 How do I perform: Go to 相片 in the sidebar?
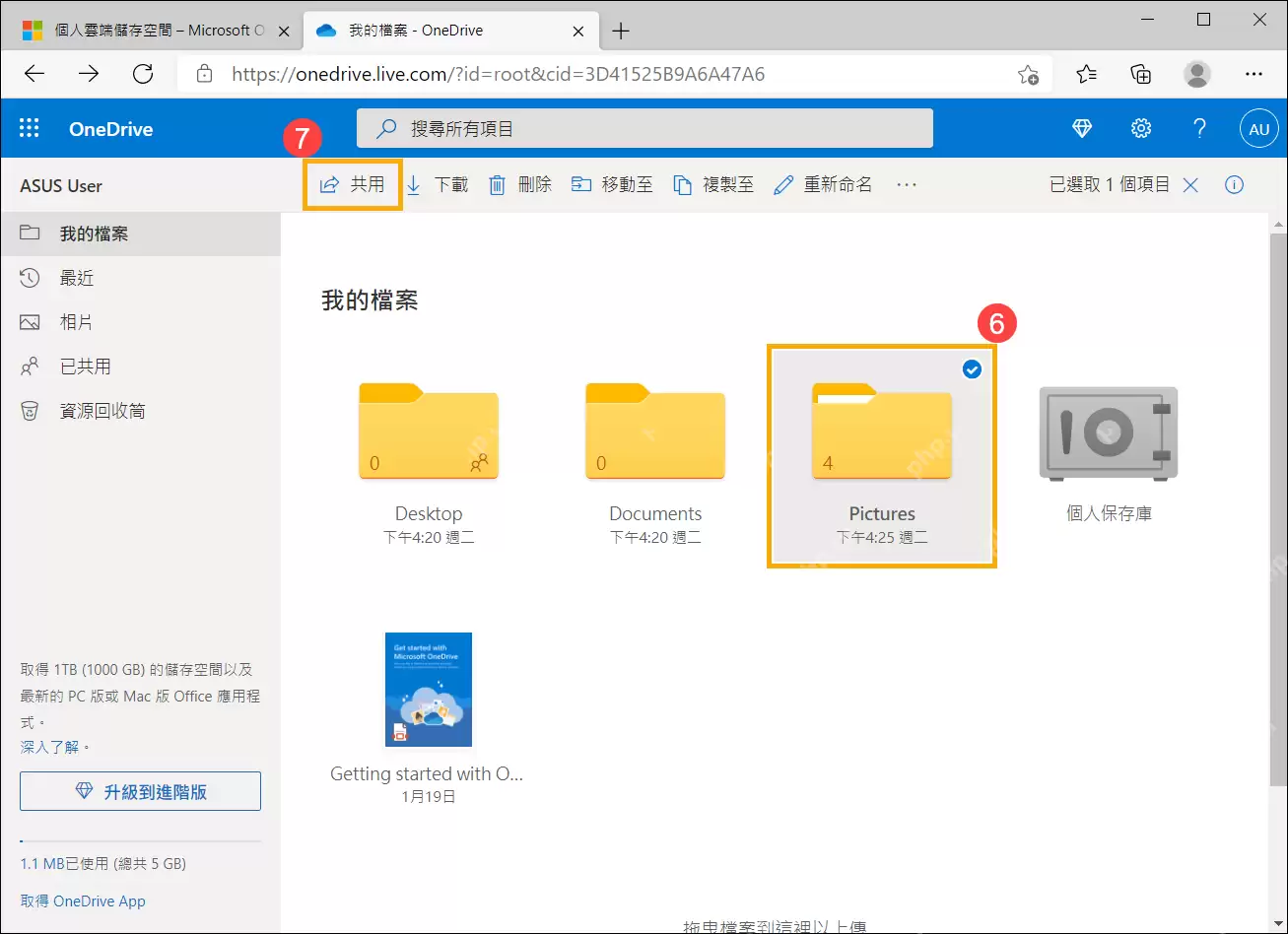tap(140, 322)
